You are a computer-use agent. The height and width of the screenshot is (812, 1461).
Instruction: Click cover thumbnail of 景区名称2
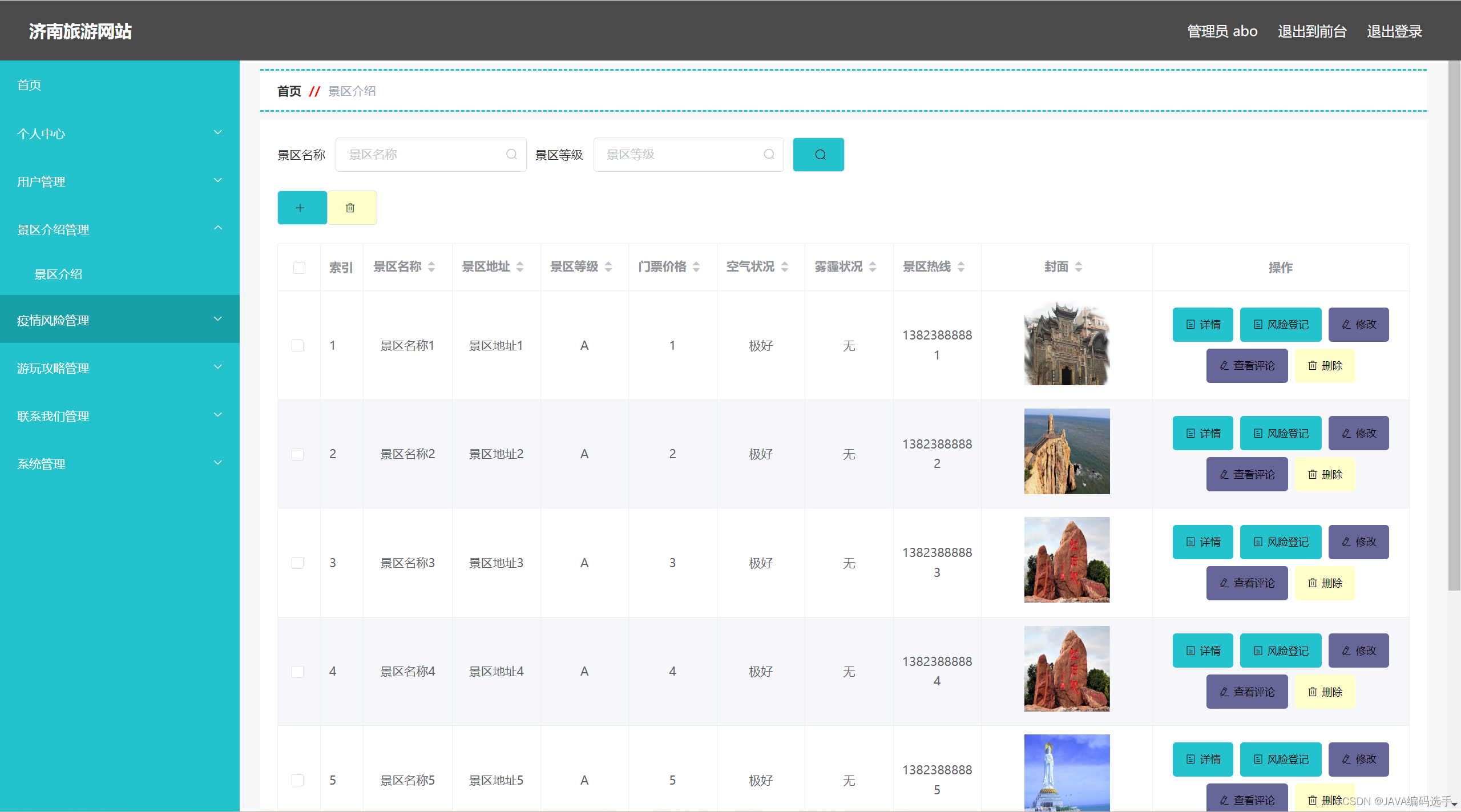point(1067,451)
